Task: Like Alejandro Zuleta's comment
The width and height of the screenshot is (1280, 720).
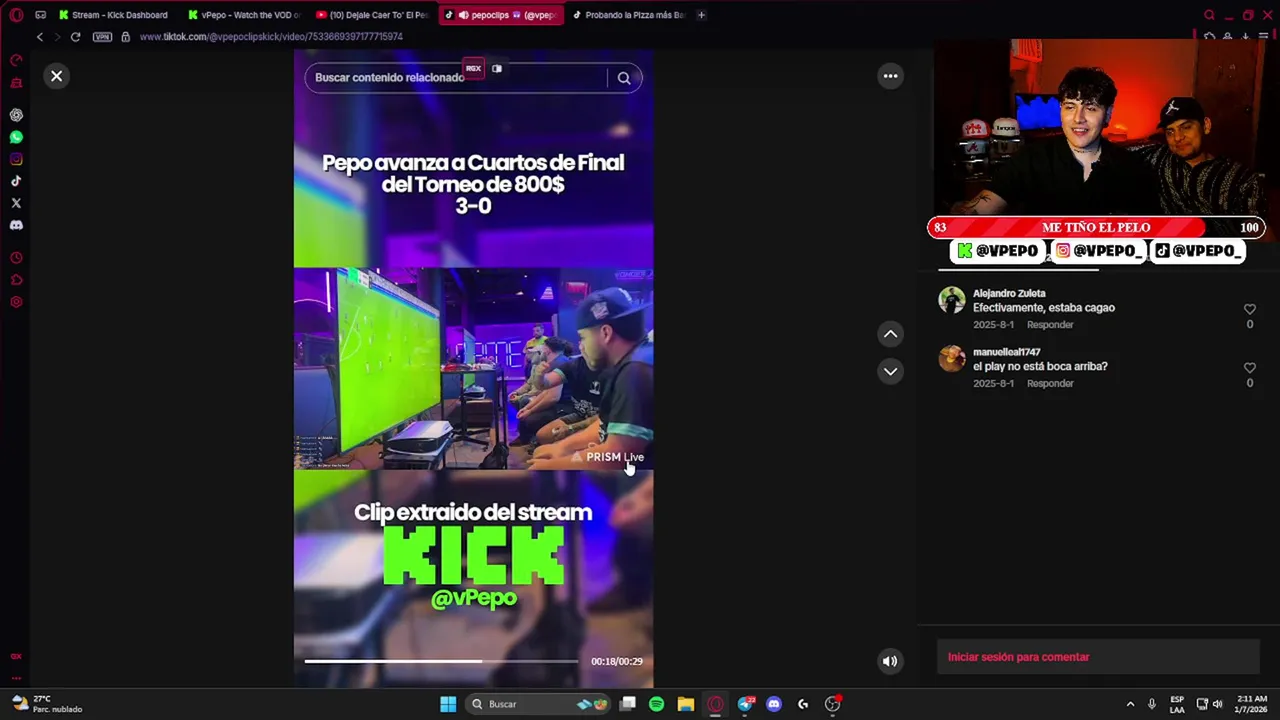Action: (1249, 310)
